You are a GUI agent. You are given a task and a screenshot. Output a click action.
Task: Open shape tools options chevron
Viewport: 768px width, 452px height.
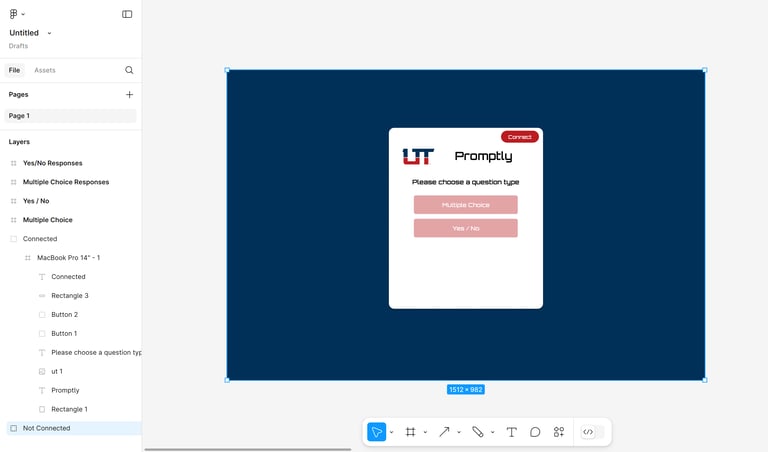459,432
